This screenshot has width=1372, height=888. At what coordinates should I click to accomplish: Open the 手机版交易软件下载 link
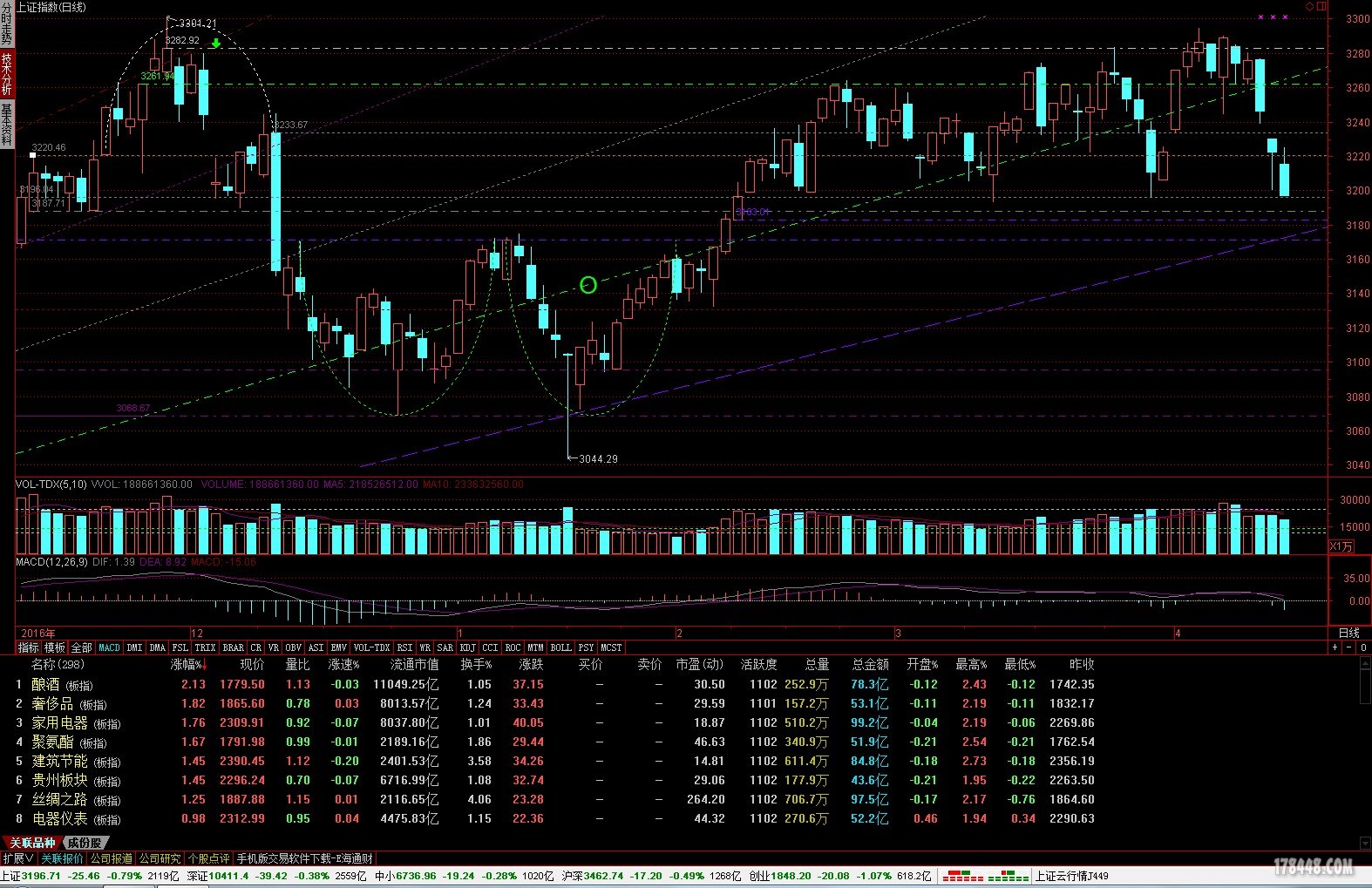pyautogui.click(x=305, y=858)
